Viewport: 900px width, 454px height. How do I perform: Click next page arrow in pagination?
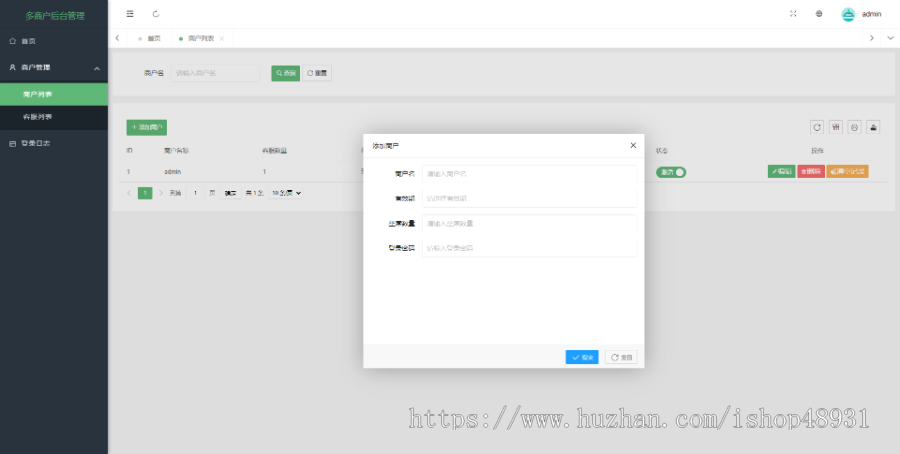coord(161,193)
